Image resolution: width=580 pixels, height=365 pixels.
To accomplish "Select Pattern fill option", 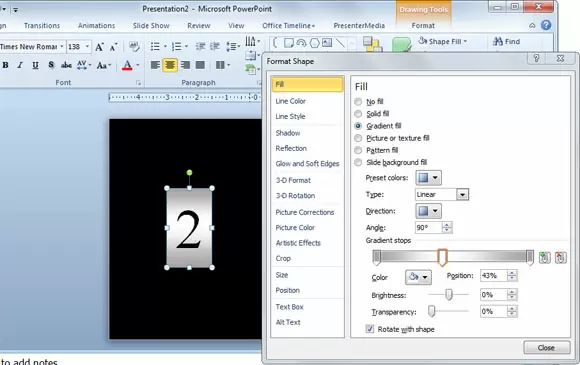I will pos(358,150).
